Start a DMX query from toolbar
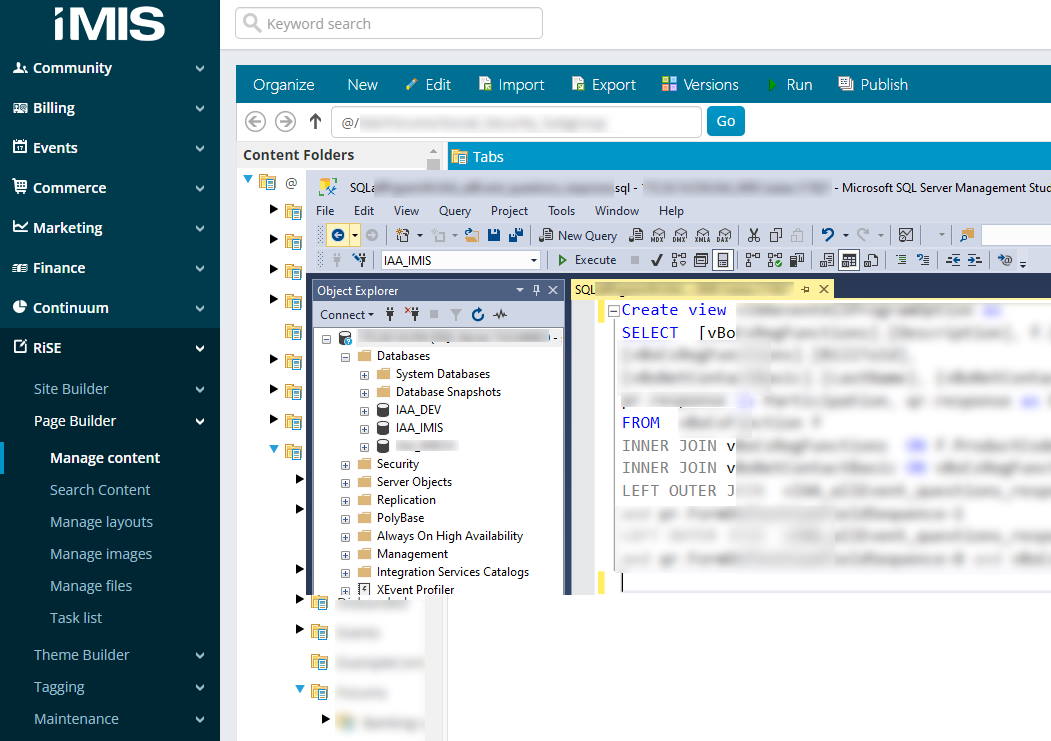The width and height of the screenshot is (1051, 741). tap(680, 235)
